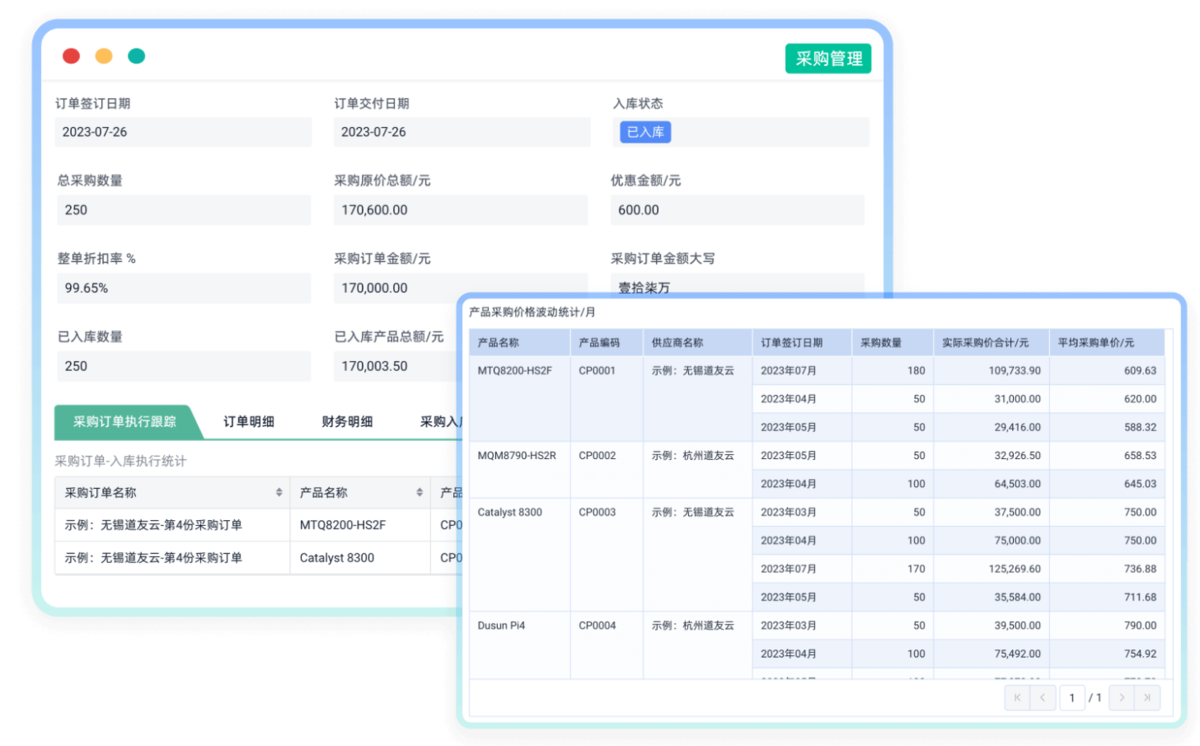Click the page number input box
1200x746 pixels.
click(x=1072, y=697)
